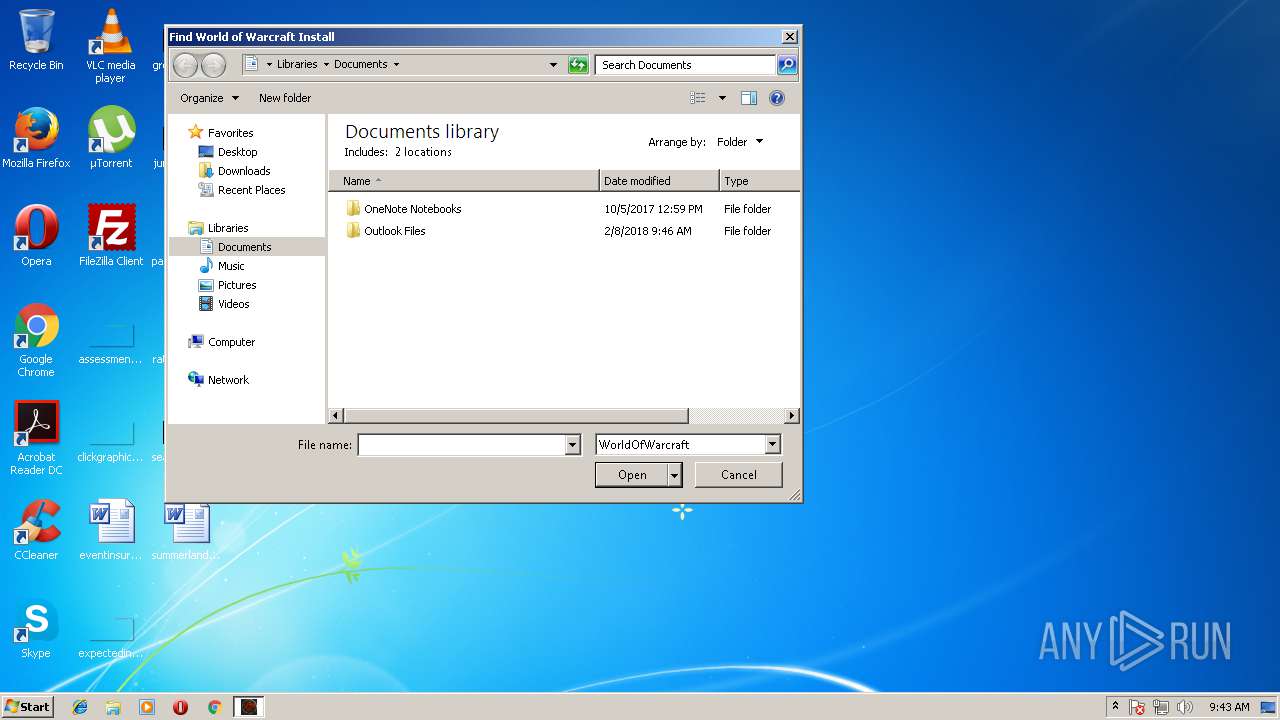The width and height of the screenshot is (1280, 720).
Task: Click the Start button
Action: coord(28,707)
